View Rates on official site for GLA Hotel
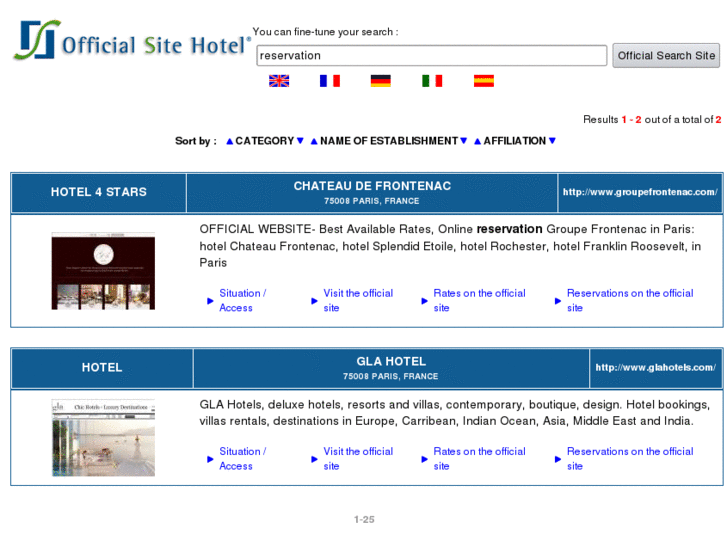Viewport: 727px width, 545px height. pyautogui.click(x=479, y=459)
